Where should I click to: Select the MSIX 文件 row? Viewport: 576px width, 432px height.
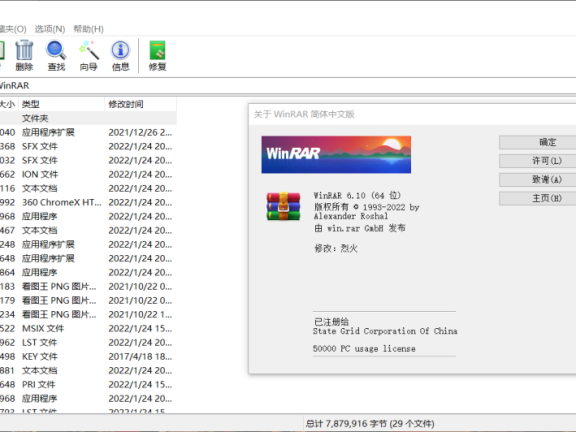click(x=88, y=328)
